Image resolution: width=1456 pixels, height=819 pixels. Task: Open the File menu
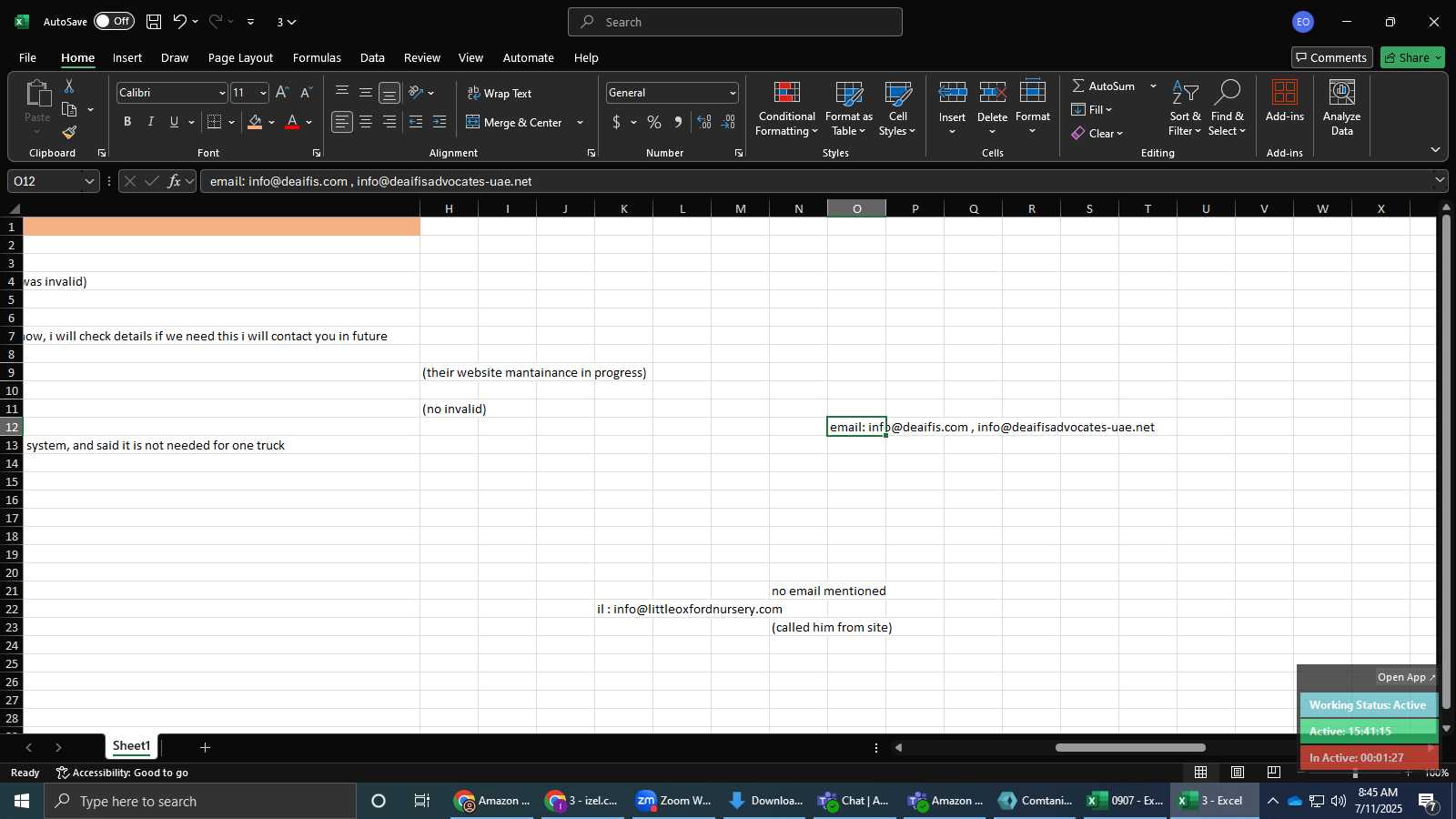27,57
